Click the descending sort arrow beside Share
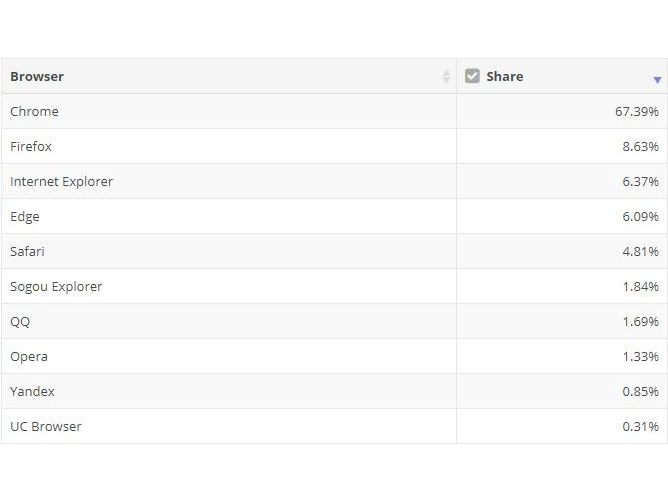Viewport: 668px width, 501px height. [657, 79]
